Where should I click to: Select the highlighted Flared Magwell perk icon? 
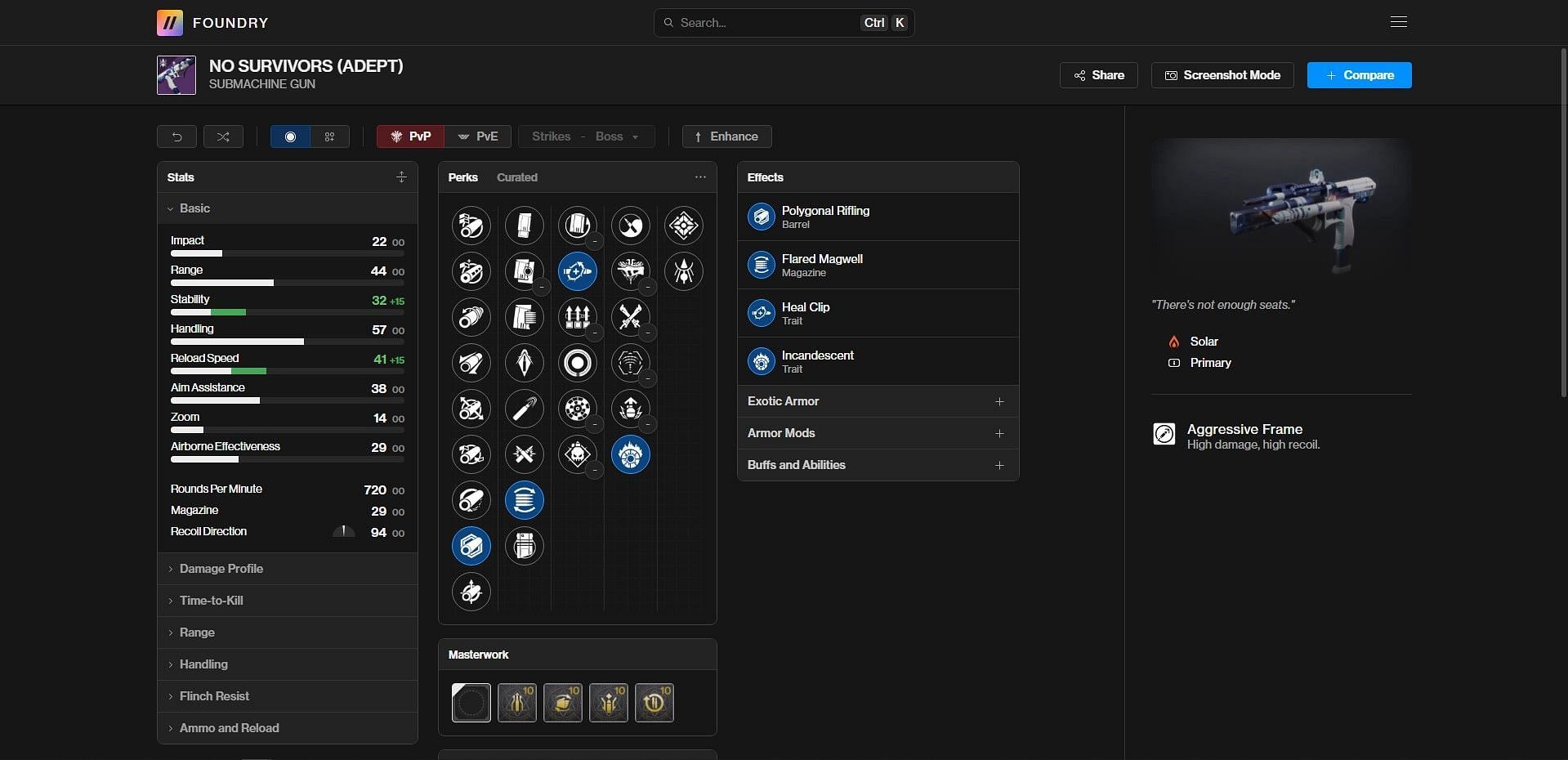pyautogui.click(x=525, y=501)
